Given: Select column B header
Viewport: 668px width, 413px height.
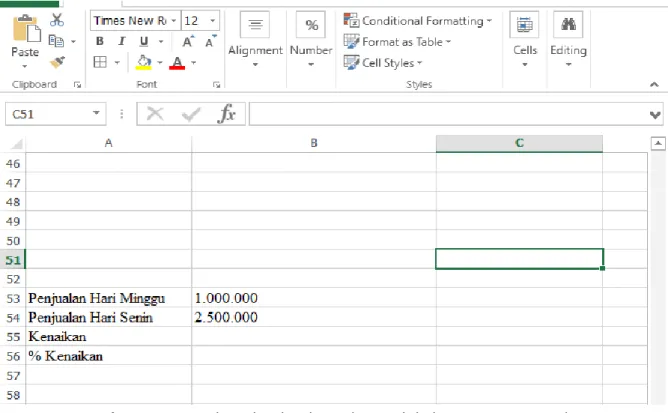Looking at the screenshot, I should (x=314, y=143).
